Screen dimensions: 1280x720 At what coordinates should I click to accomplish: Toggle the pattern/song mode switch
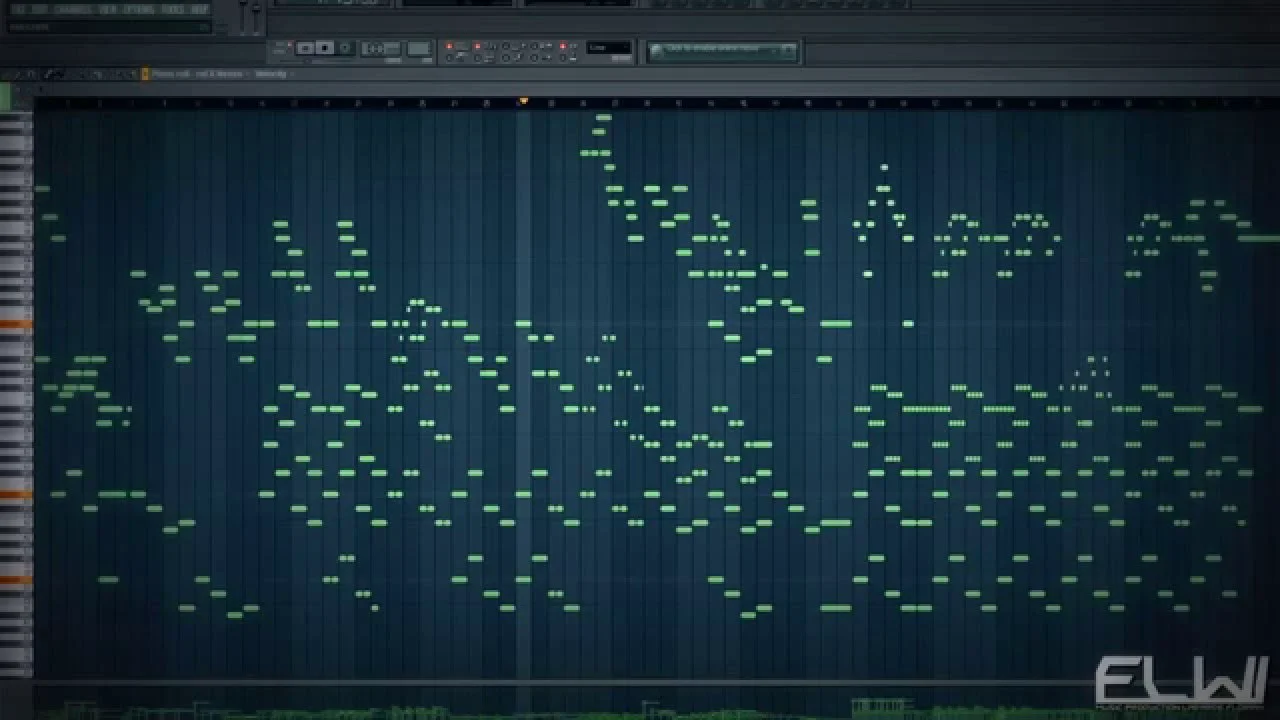click(x=282, y=48)
